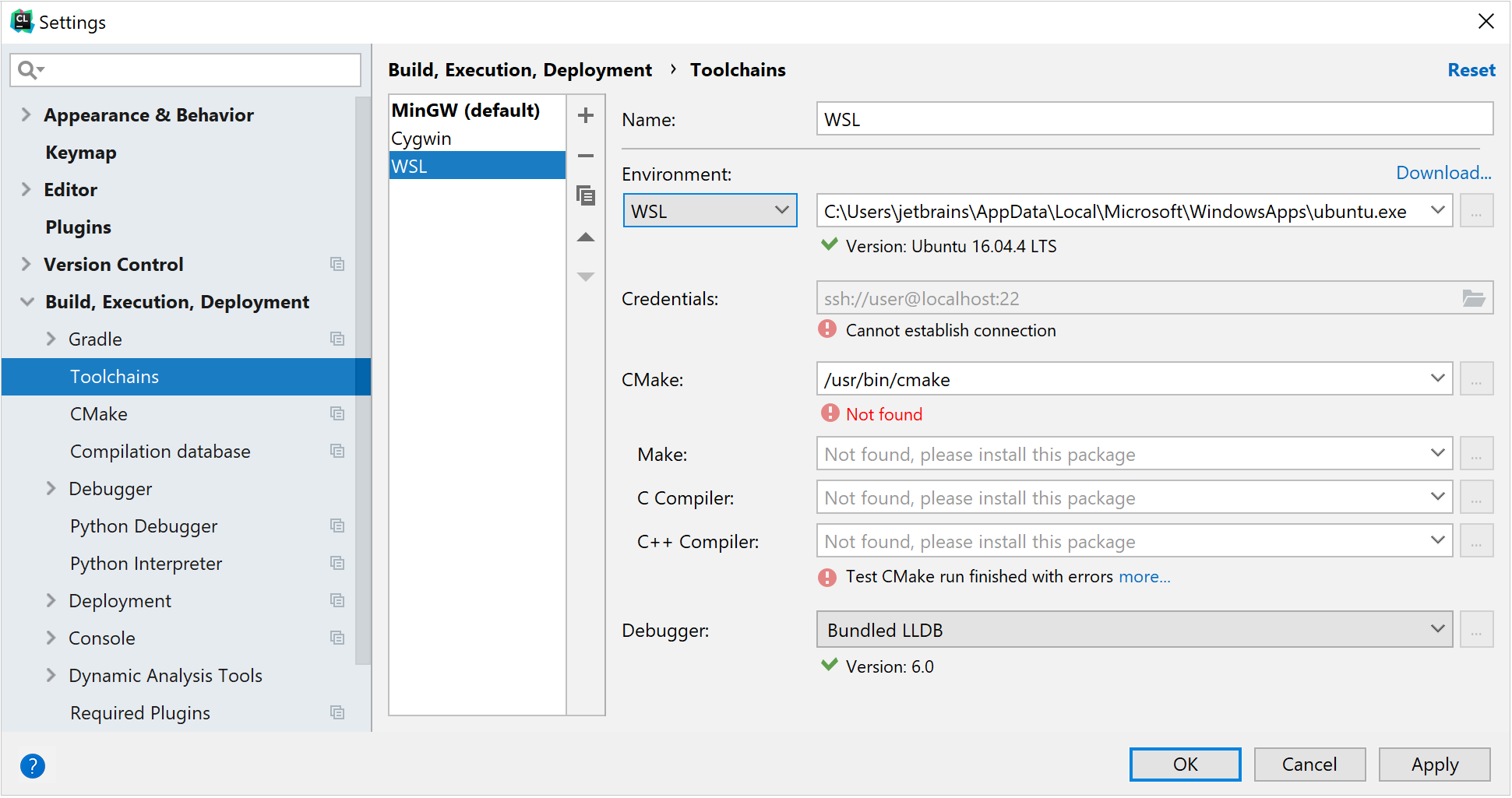Copy the selected toolchain
Image resolution: width=1512 pixels, height=798 pixels.
[586, 195]
